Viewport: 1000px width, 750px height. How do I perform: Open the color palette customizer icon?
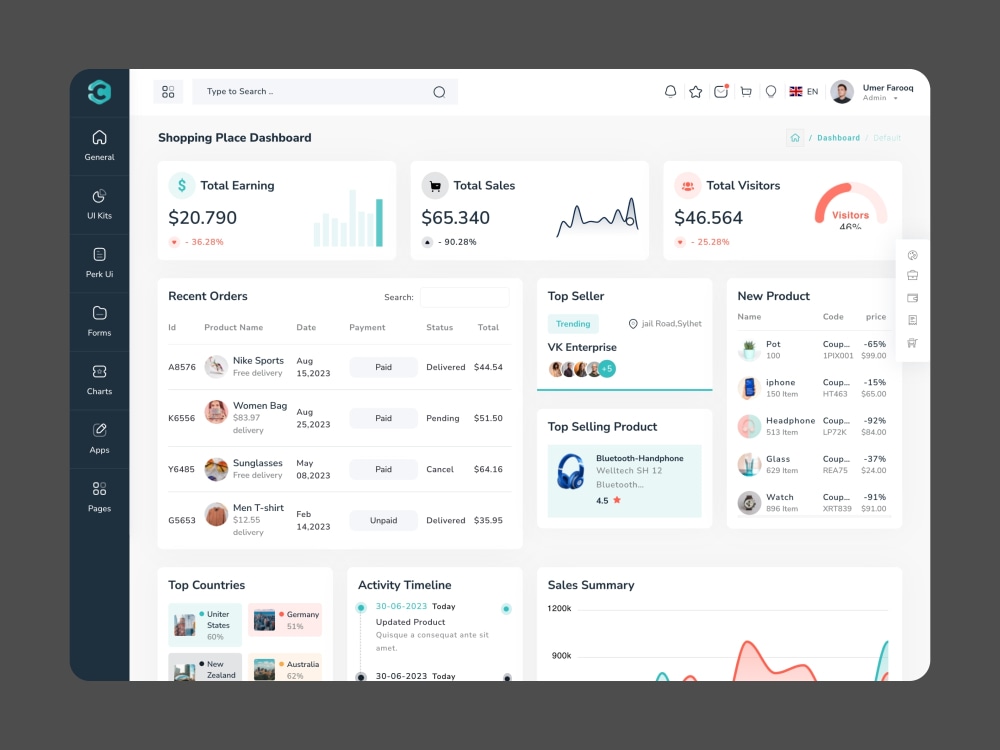[913, 255]
